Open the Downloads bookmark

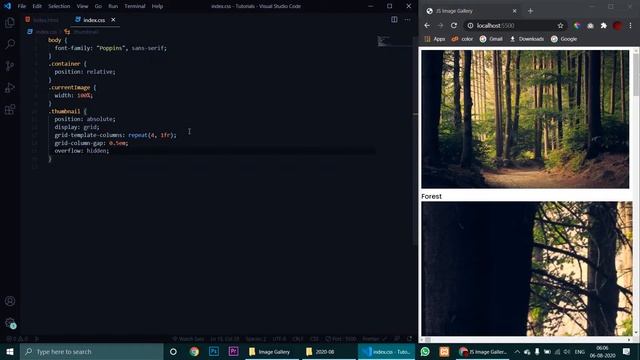coord(527,39)
